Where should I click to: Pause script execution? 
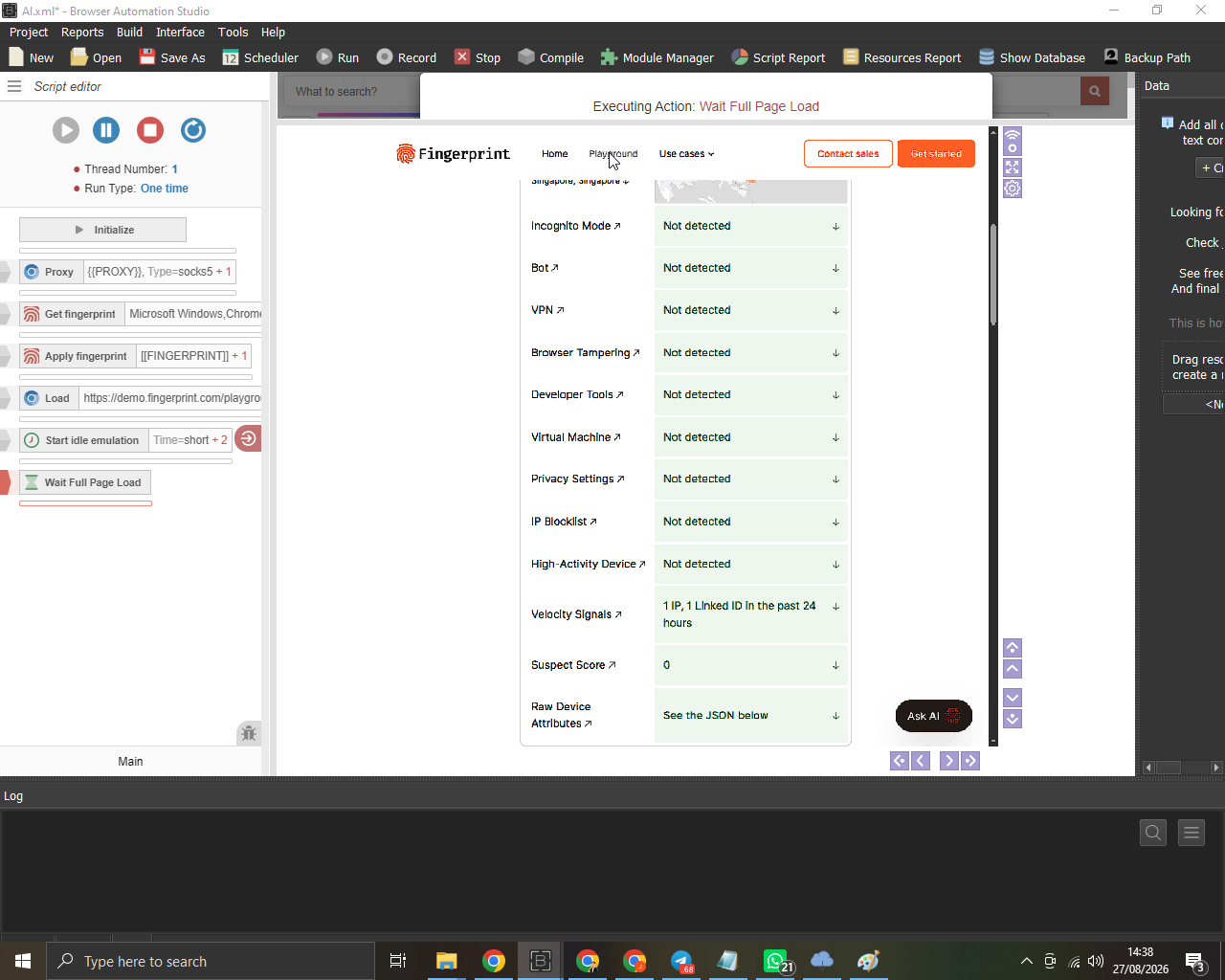coord(106,130)
